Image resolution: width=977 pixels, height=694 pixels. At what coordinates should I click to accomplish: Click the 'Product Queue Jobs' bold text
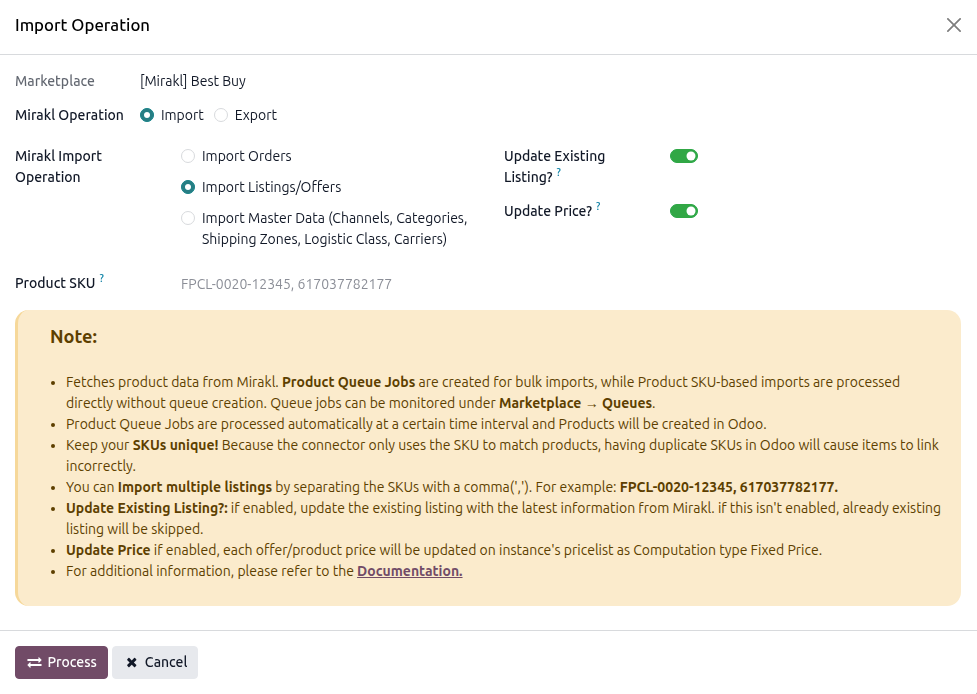click(x=348, y=382)
